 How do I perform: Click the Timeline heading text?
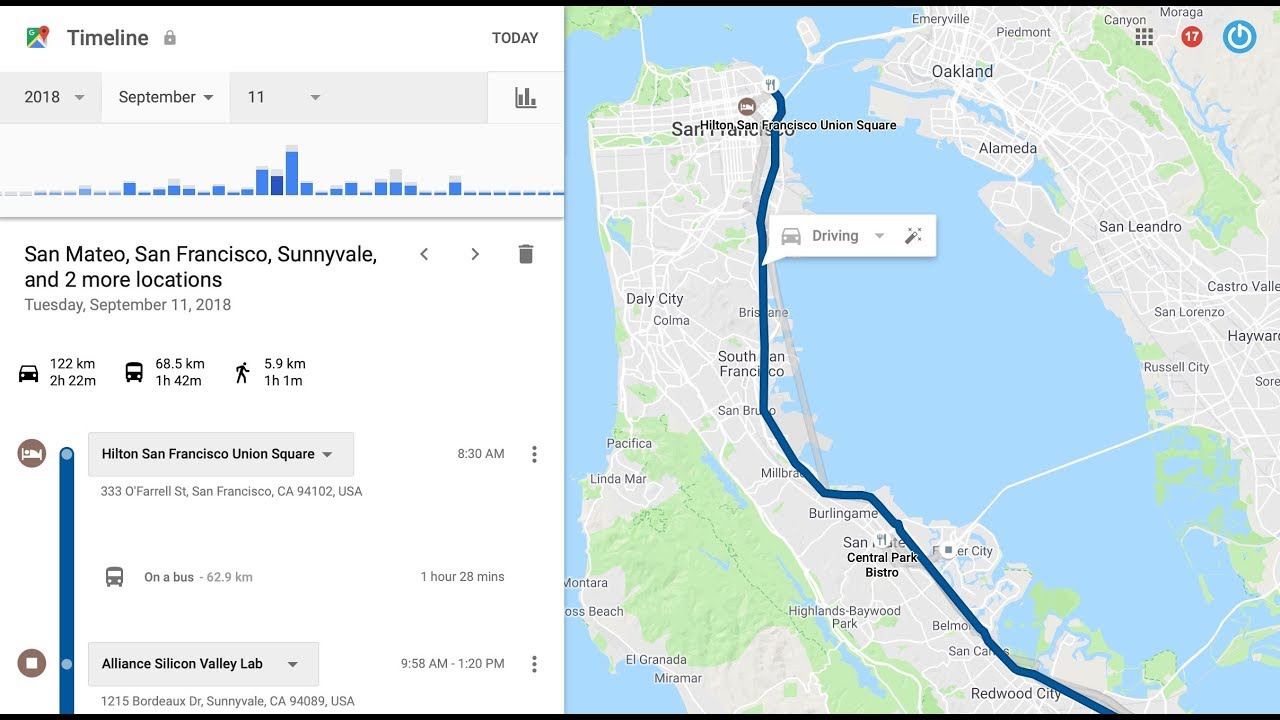coord(108,38)
